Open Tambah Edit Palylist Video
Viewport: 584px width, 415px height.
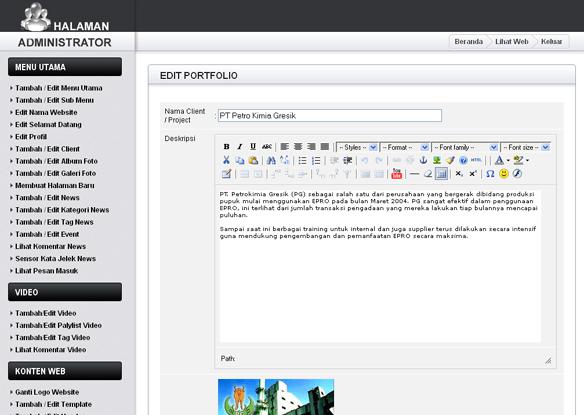pos(58,325)
